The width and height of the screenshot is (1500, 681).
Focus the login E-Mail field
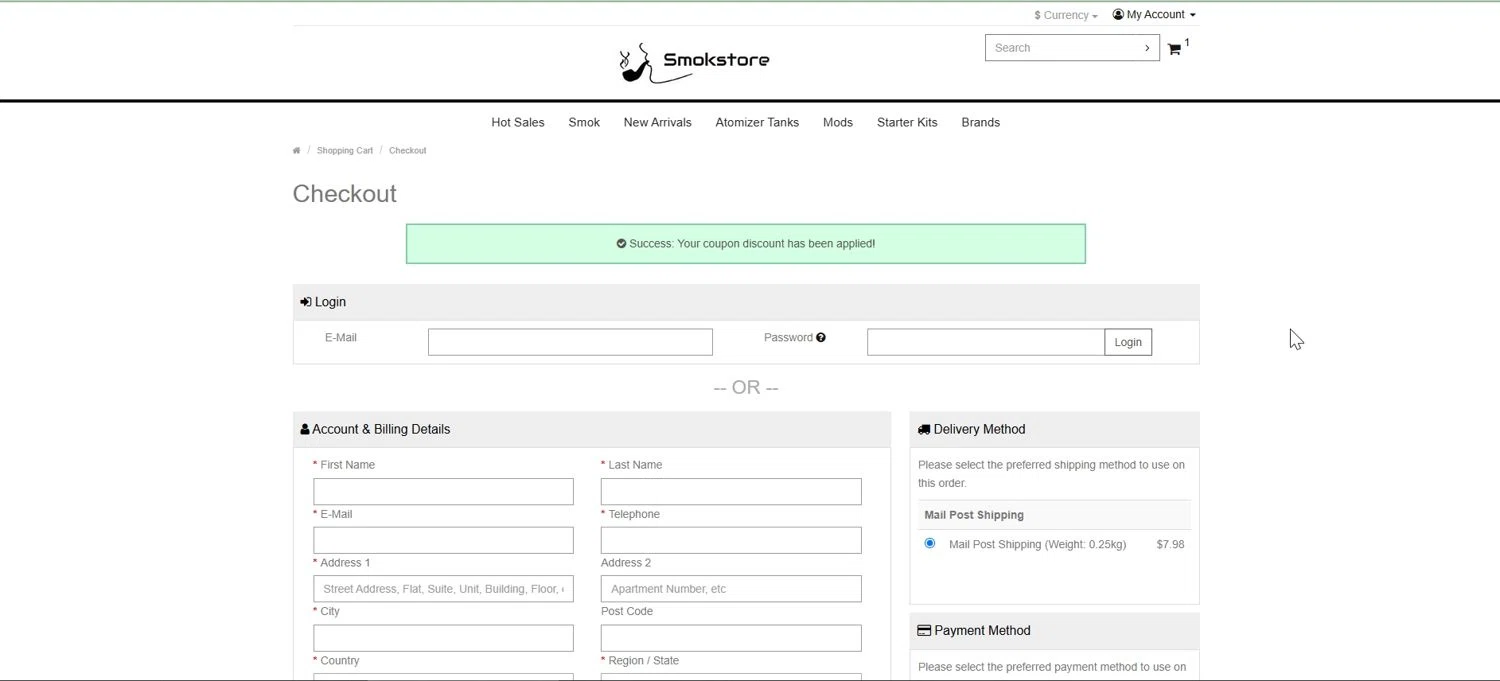570,342
